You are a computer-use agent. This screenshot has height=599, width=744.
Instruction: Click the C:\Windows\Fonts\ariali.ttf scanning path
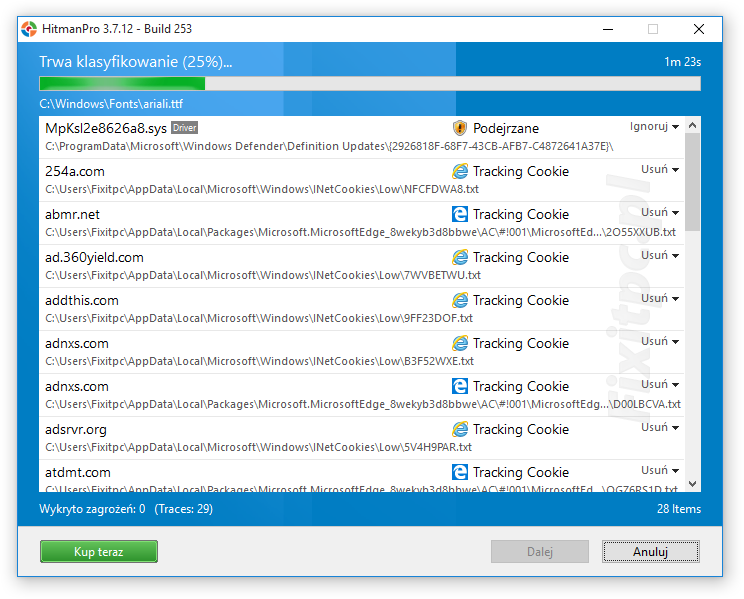coord(111,104)
